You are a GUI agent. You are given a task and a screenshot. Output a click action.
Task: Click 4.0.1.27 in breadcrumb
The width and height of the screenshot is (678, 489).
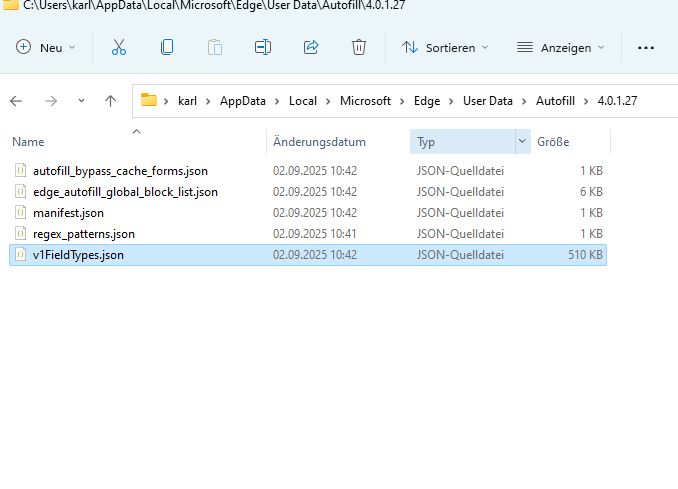(617, 101)
